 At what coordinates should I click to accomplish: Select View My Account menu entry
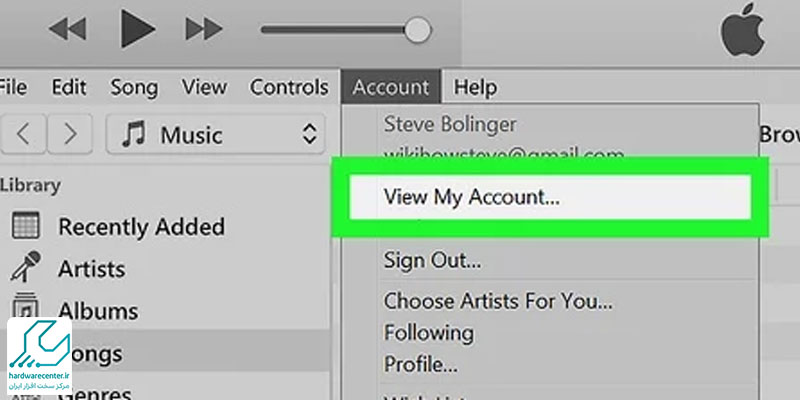click(550, 197)
